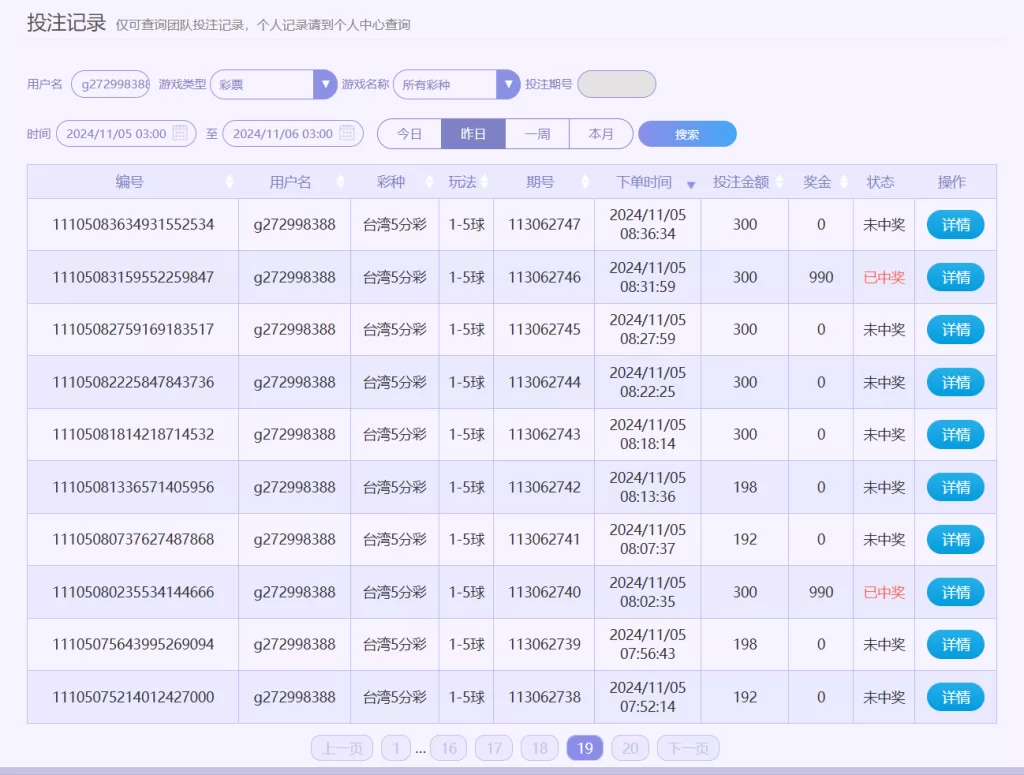The width and height of the screenshot is (1024, 775).
Task: Sort by 编号 column arrows
Action: coord(229,182)
